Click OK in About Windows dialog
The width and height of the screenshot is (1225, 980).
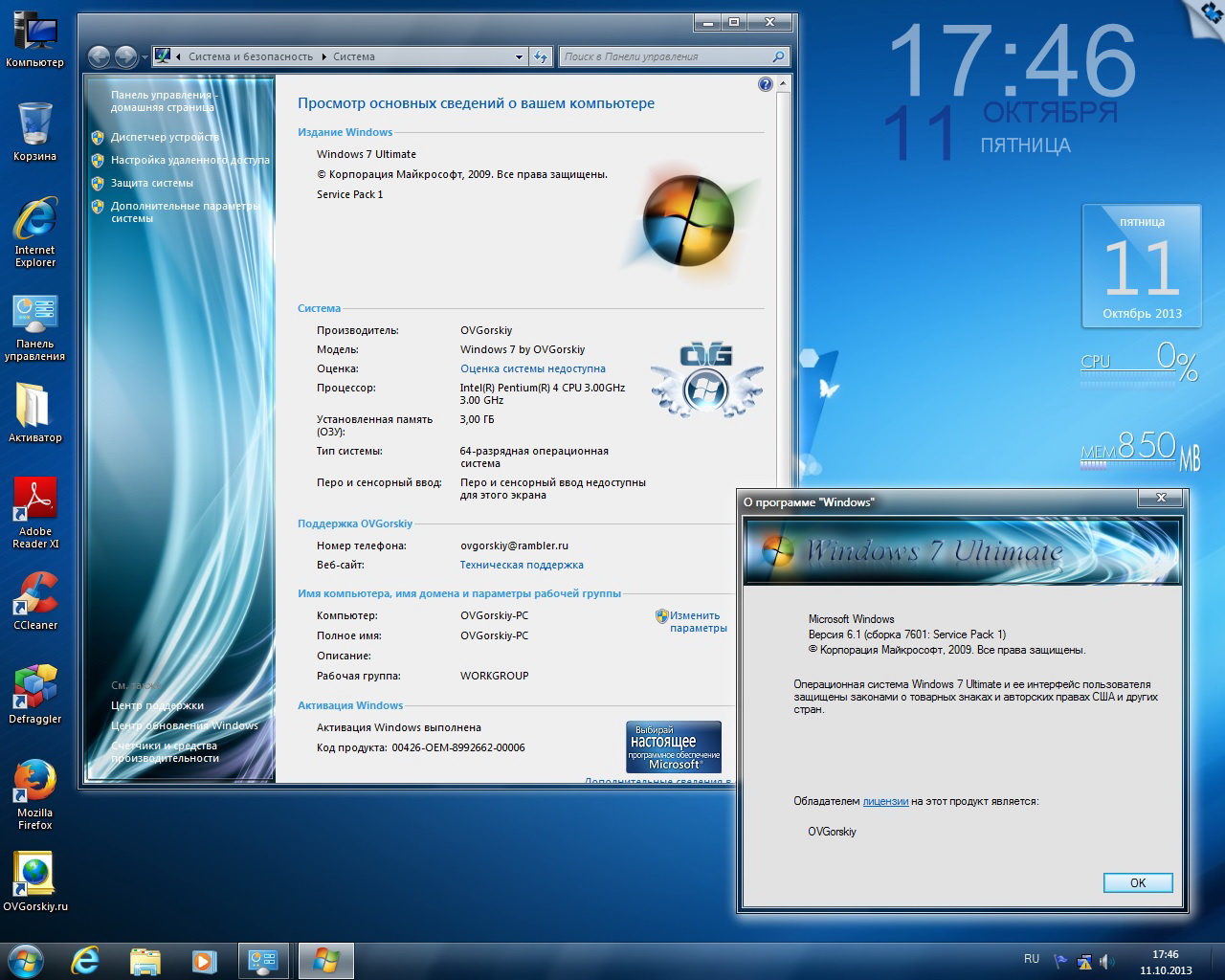pyautogui.click(x=1138, y=882)
